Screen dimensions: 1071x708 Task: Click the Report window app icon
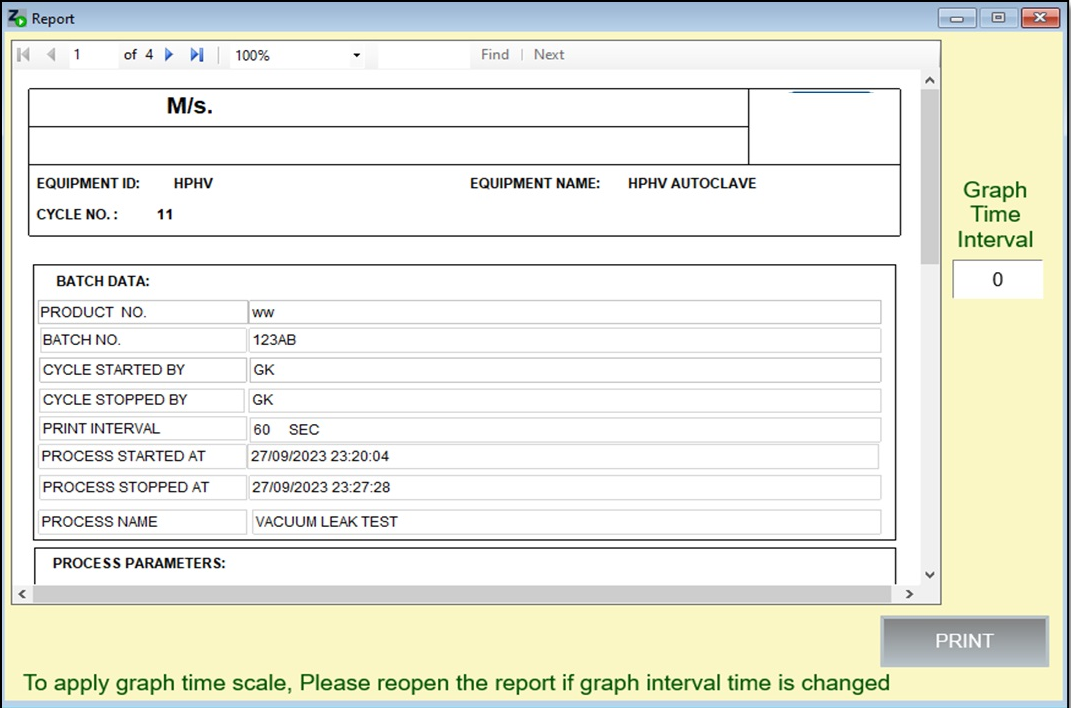[16, 18]
